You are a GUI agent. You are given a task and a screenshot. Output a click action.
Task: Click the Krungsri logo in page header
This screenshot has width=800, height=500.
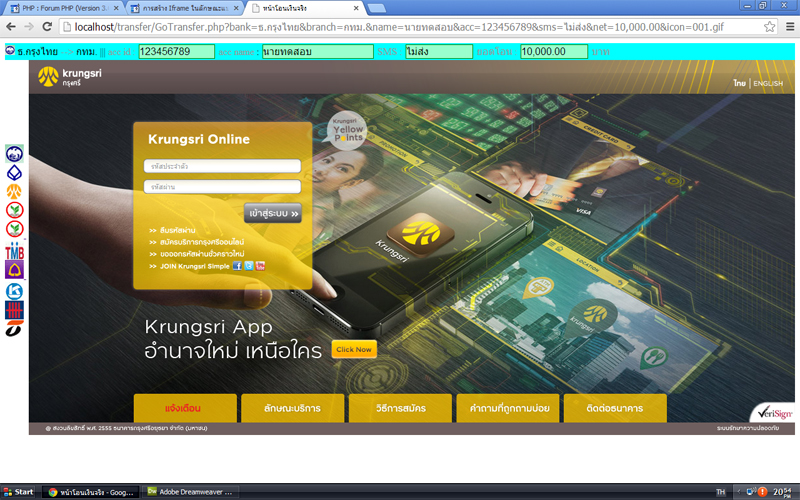pos(70,77)
